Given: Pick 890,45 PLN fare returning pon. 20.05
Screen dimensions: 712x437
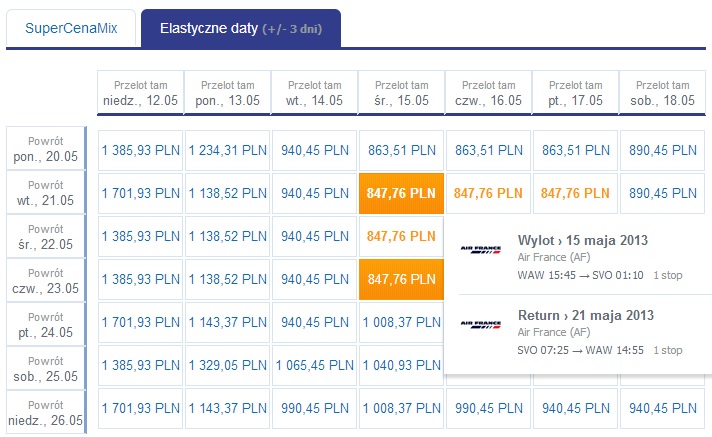Looking at the screenshot, I should [x=663, y=150].
